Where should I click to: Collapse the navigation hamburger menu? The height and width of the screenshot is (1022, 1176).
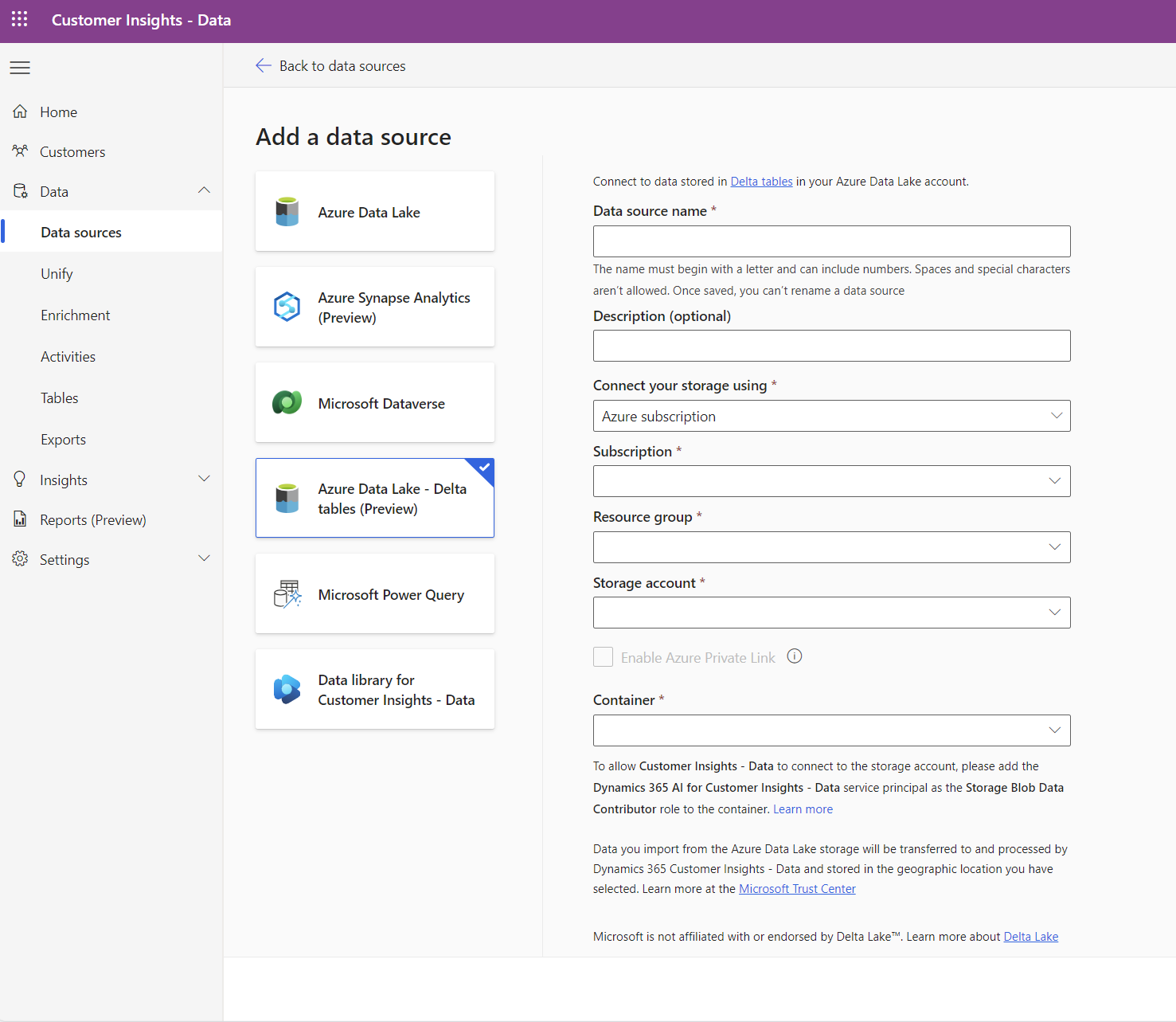(20, 68)
